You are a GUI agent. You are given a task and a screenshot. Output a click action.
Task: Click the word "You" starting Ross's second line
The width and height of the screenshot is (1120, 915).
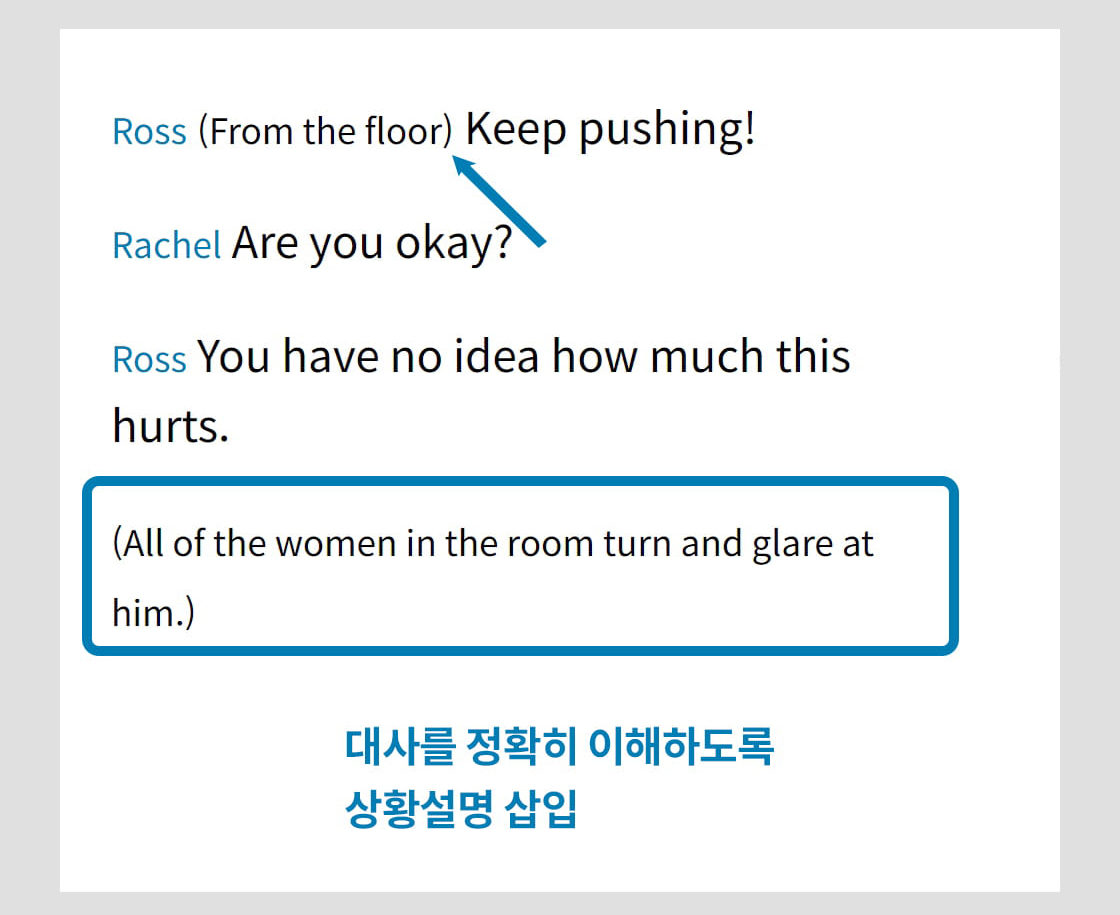[x=234, y=356]
